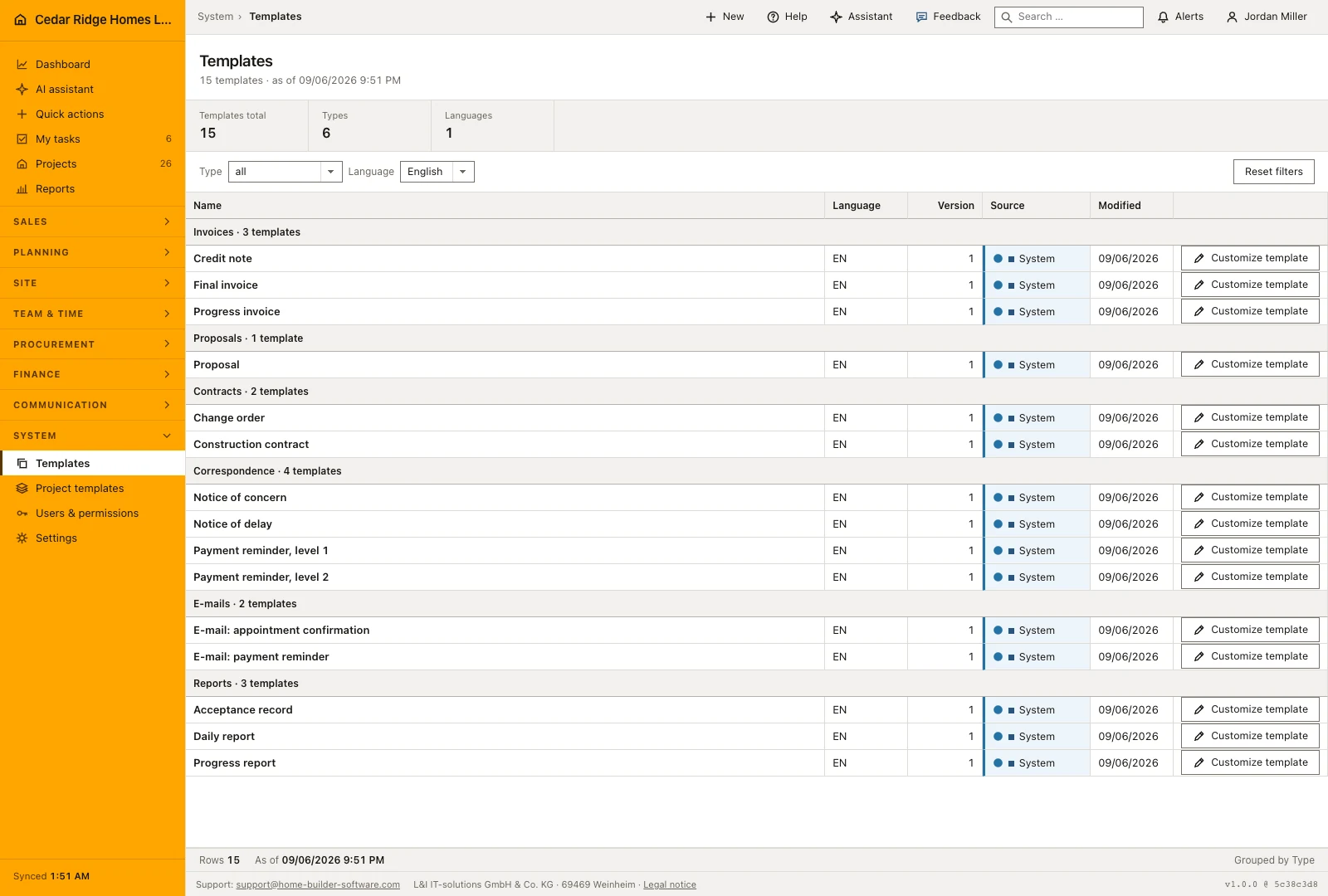The width and height of the screenshot is (1328, 896).
Task: Click the pencil icon in Credit note row
Action: [1199, 259]
